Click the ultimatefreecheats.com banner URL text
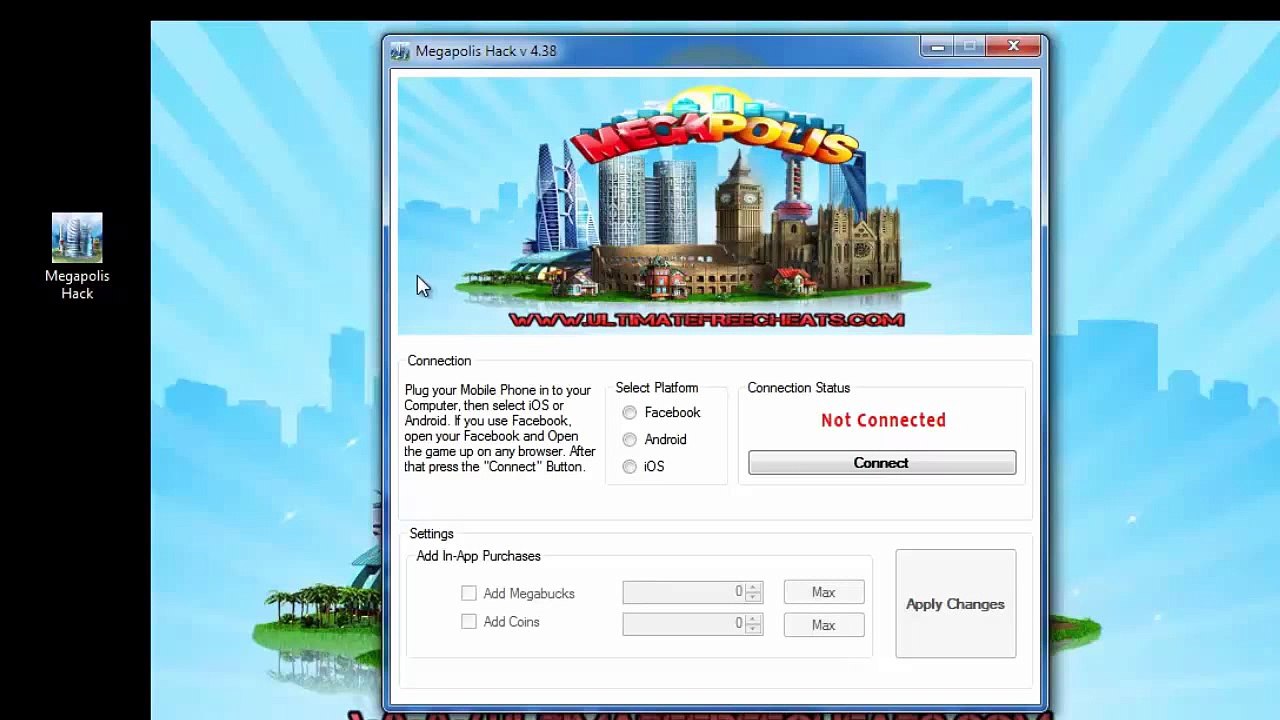Image resolution: width=1280 pixels, height=720 pixels. pyautogui.click(x=707, y=320)
